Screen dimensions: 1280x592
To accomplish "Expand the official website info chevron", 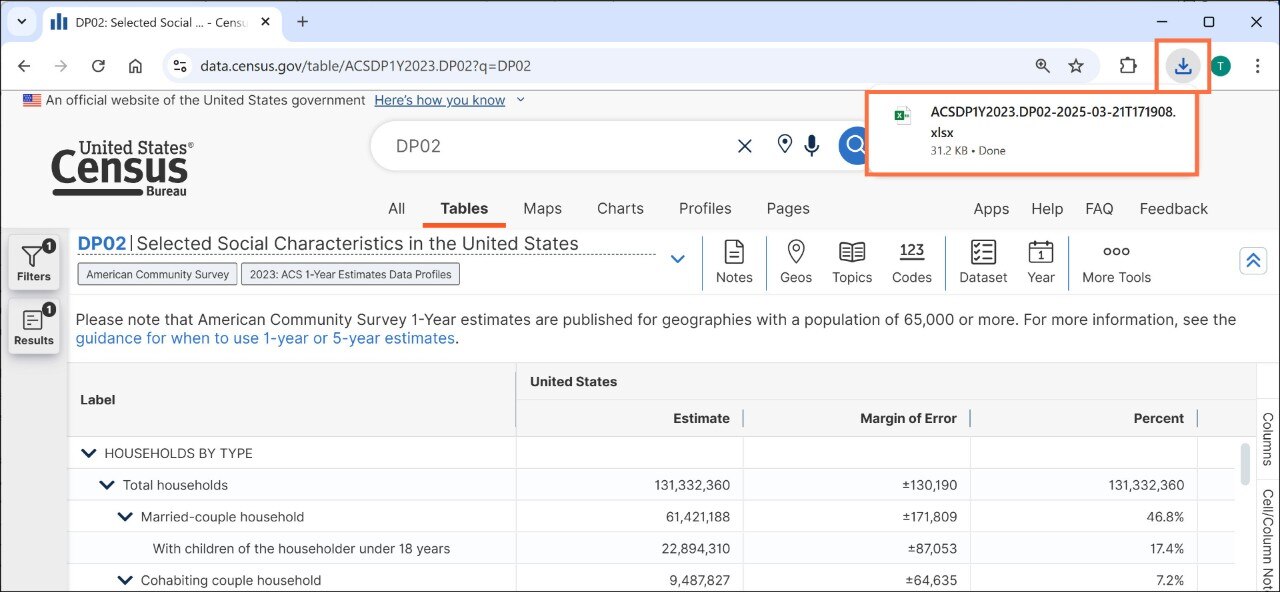I will click(x=520, y=100).
